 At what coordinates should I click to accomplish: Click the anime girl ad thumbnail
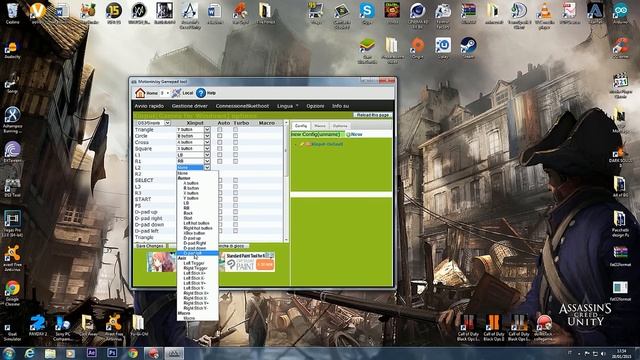pyautogui.click(x=161, y=262)
